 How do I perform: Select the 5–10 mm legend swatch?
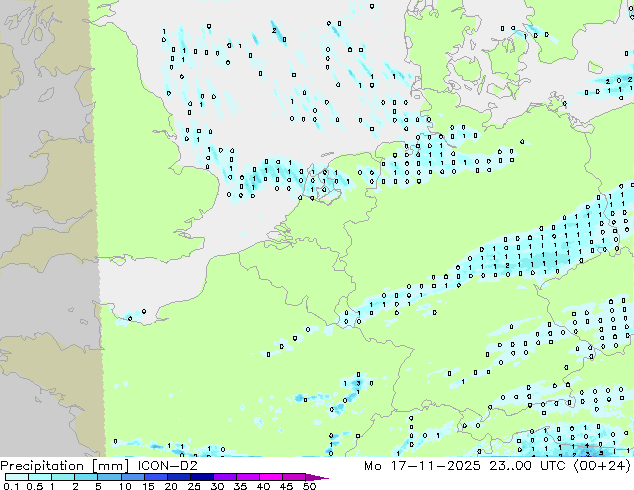coord(109,477)
